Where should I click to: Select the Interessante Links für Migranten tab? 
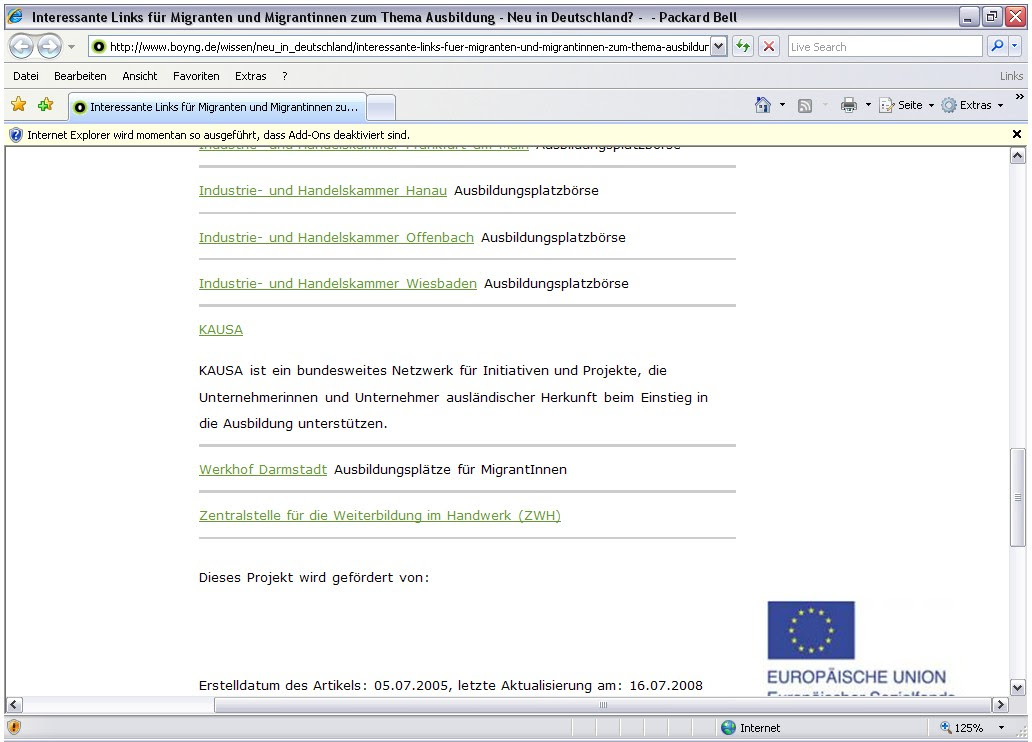(217, 107)
